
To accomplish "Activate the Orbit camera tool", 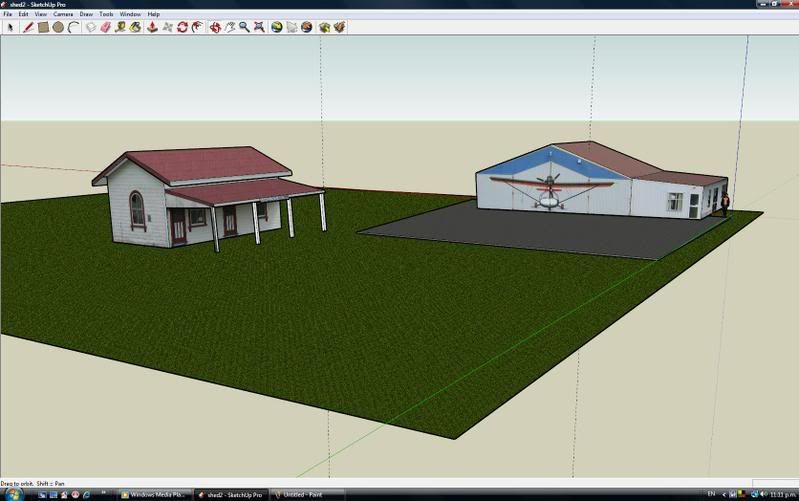I will pyautogui.click(x=214, y=27).
